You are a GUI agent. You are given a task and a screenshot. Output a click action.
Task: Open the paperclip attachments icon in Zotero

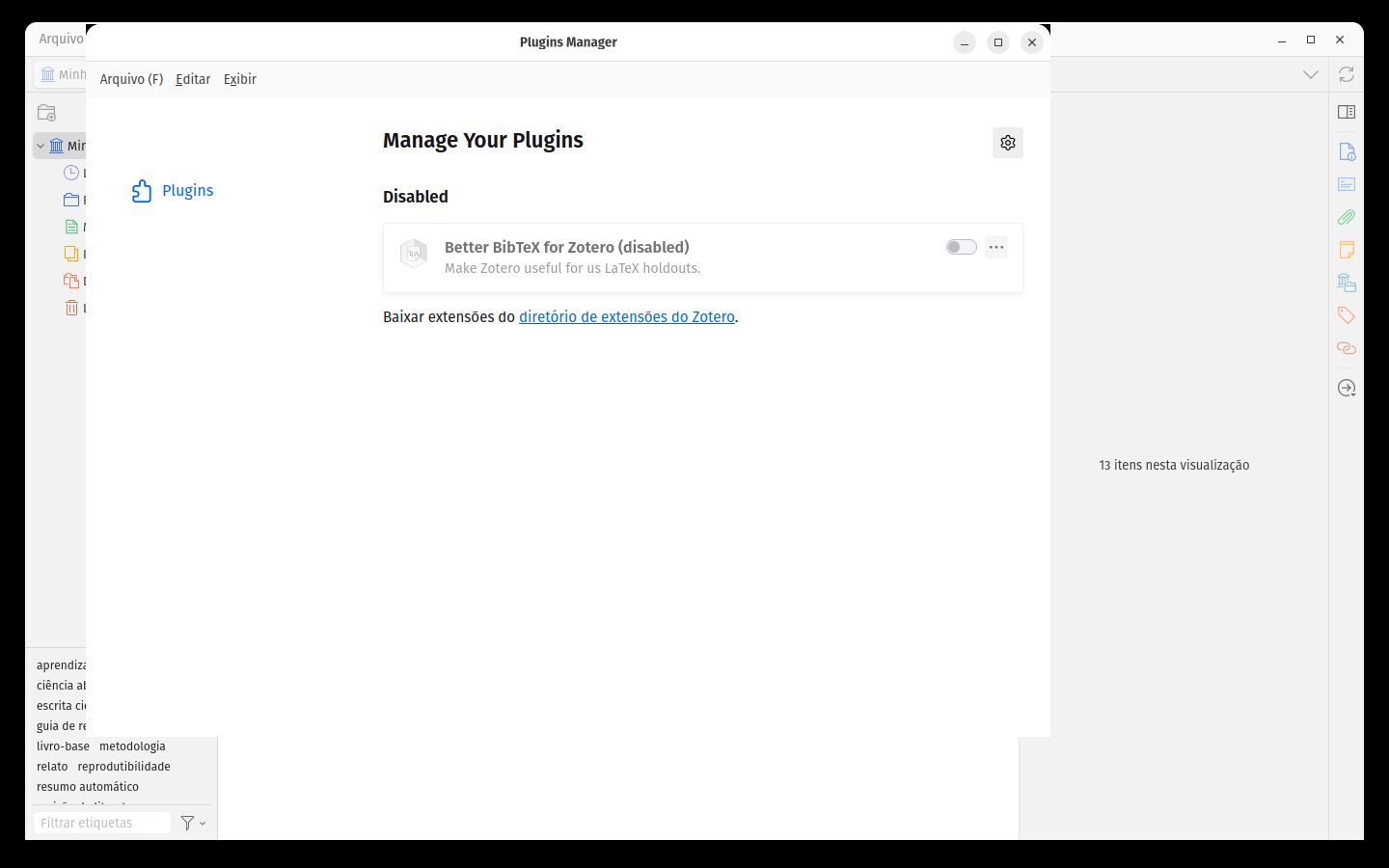pos(1347,217)
